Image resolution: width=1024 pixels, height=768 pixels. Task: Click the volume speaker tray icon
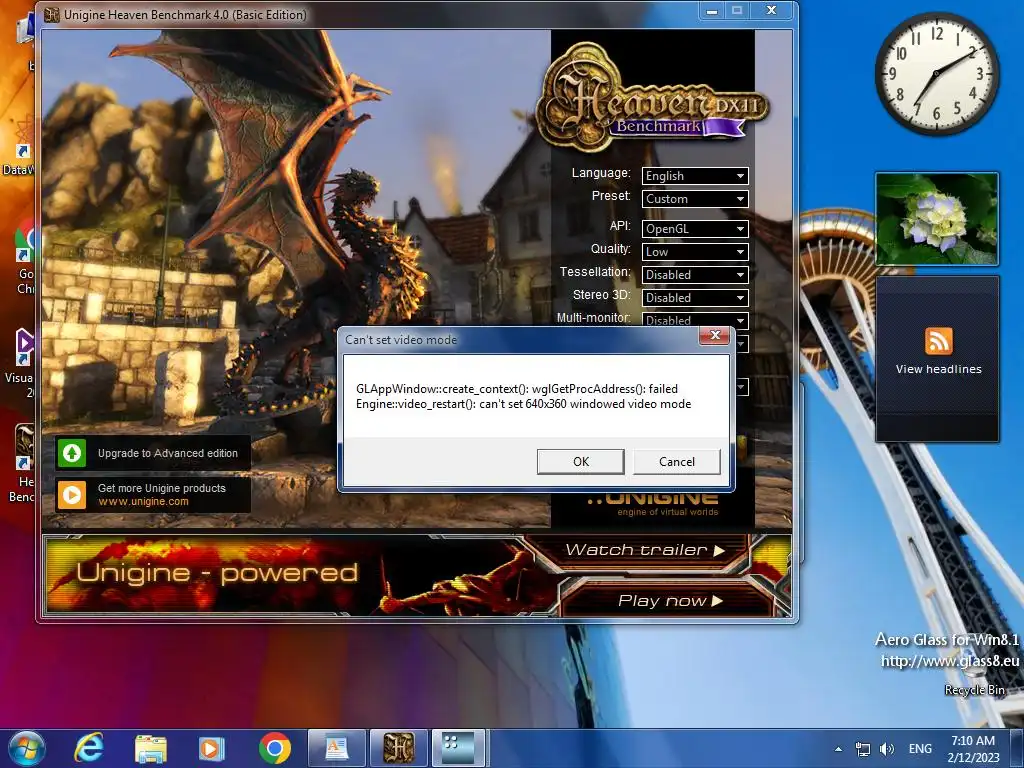click(886, 749)
